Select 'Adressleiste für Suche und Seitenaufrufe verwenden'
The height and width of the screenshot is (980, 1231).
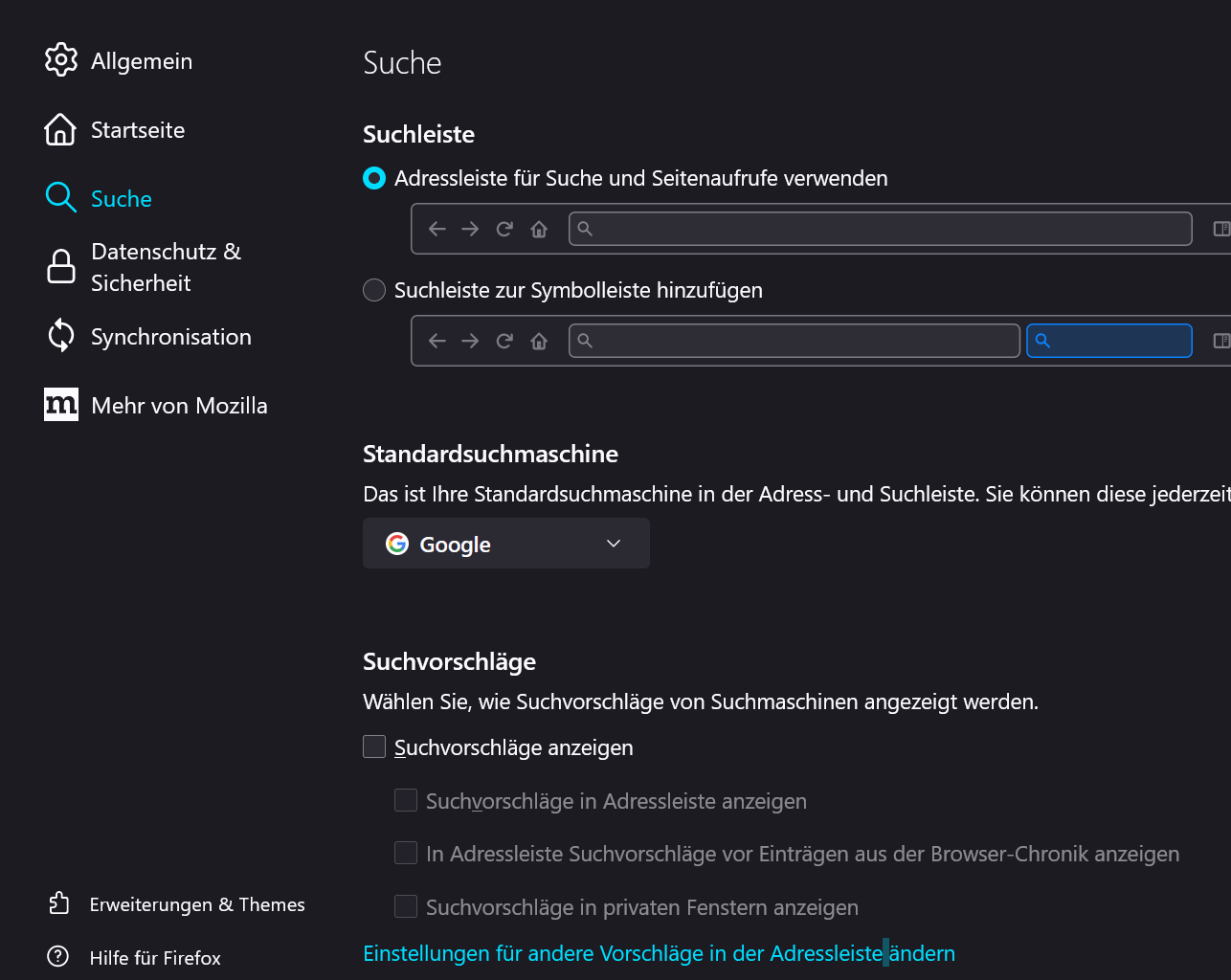(x=374, y=178)
